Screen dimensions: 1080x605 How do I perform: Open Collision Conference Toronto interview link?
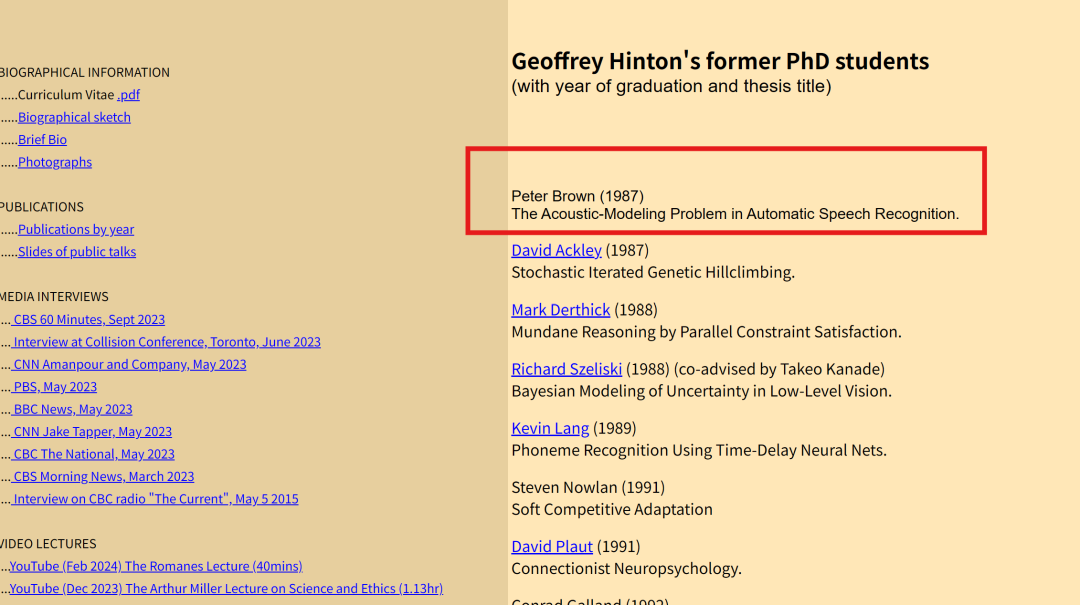click(x=167, y=342)
